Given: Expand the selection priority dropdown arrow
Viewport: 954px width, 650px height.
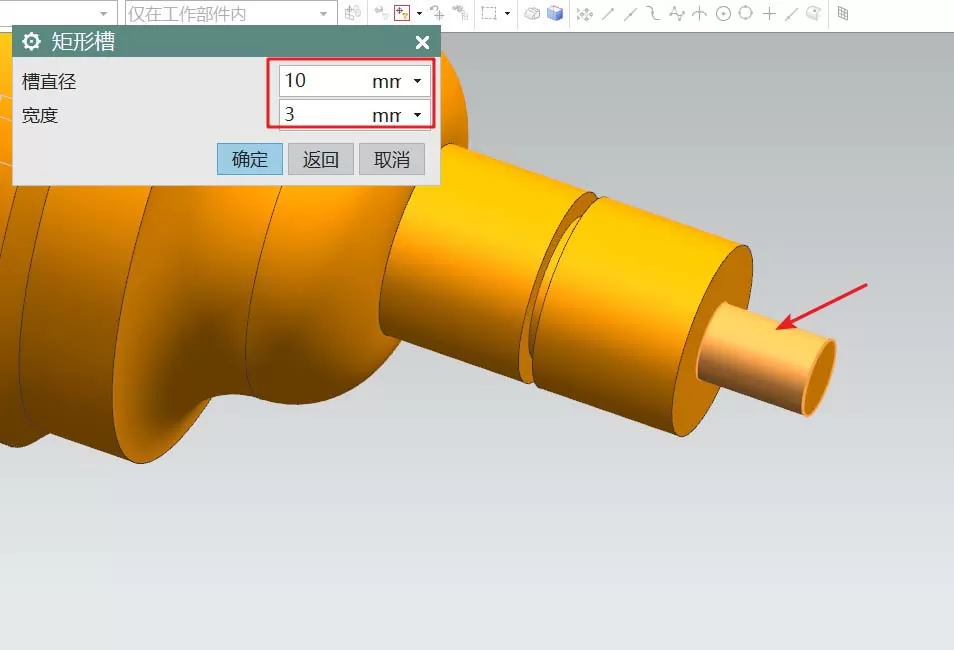Looking at the screenshot, I should tap(419, 13).
